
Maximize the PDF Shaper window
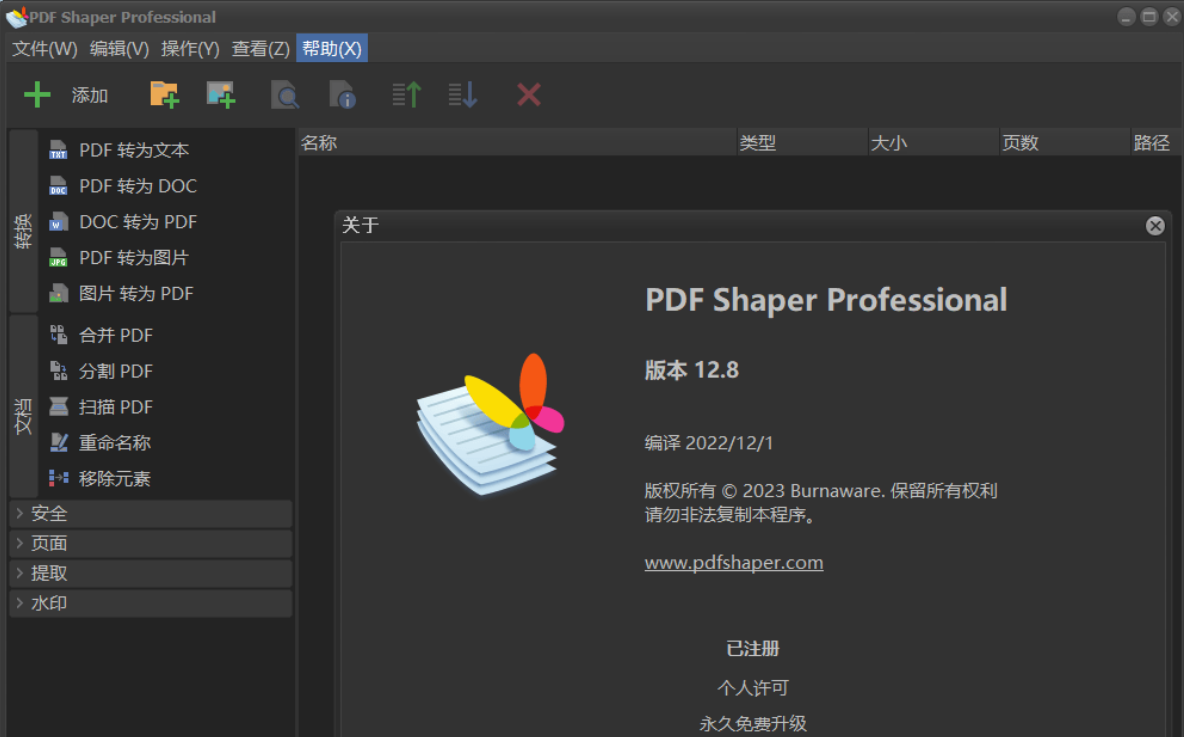pyautogui.click(x=1149, y=17)
